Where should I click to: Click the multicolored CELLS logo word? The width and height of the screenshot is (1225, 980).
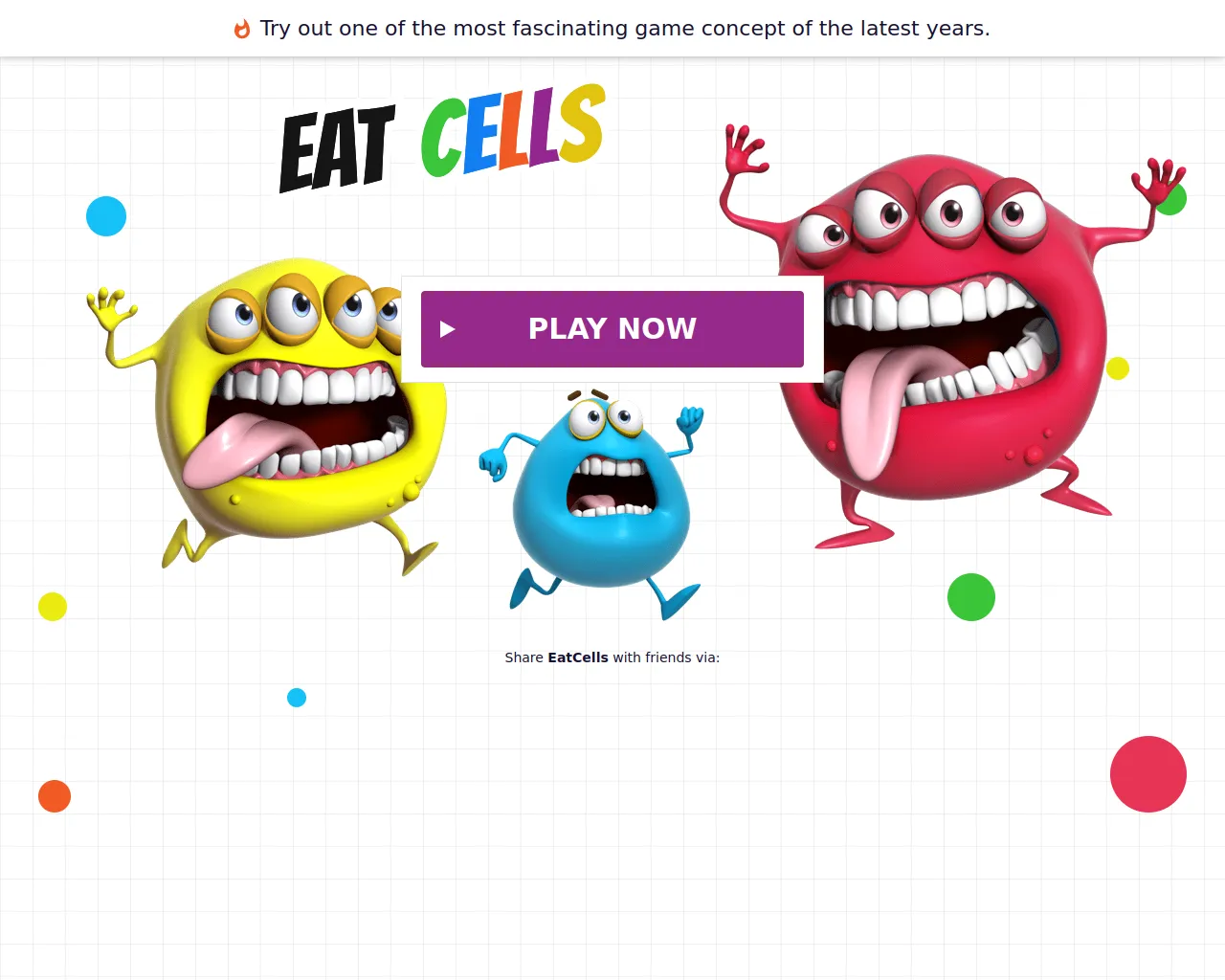click(513, 131)
